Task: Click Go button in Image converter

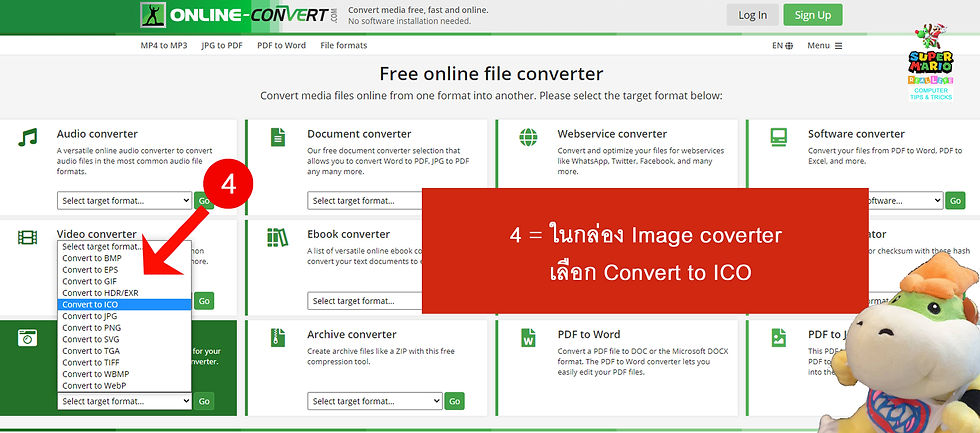Action: [204, 401]
